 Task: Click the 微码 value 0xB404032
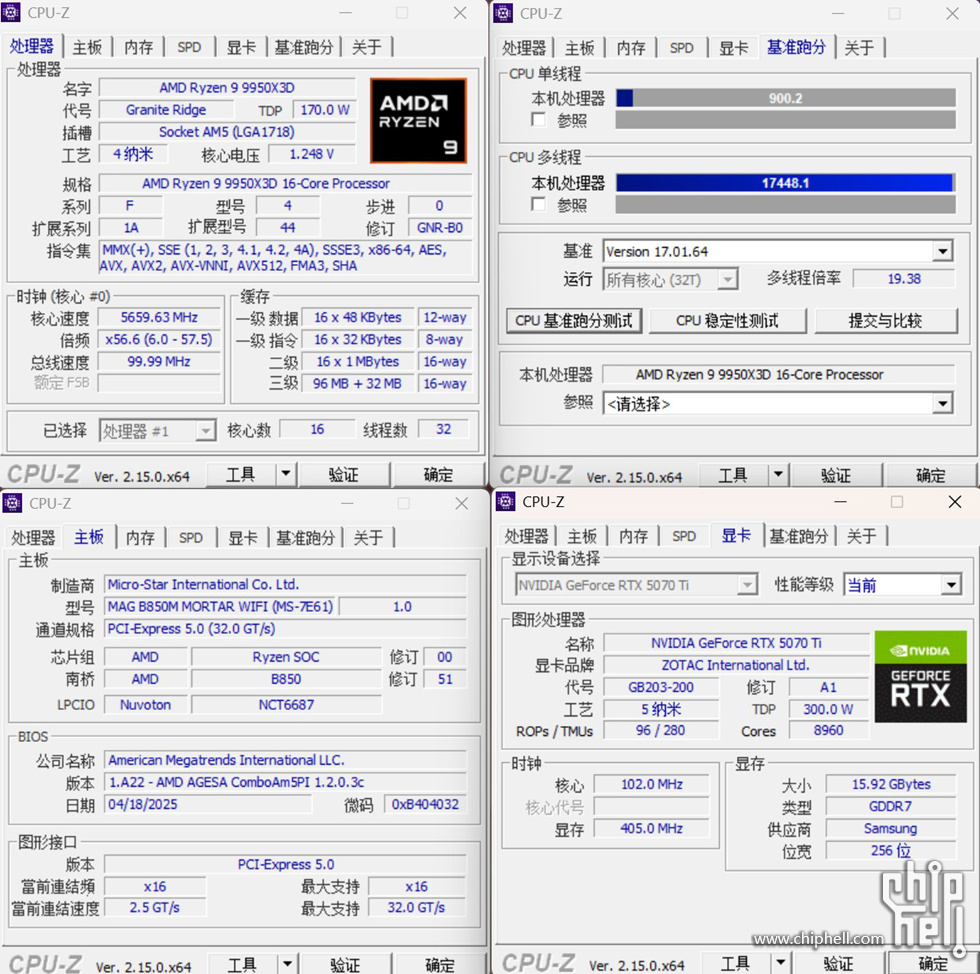coord(425,804)
